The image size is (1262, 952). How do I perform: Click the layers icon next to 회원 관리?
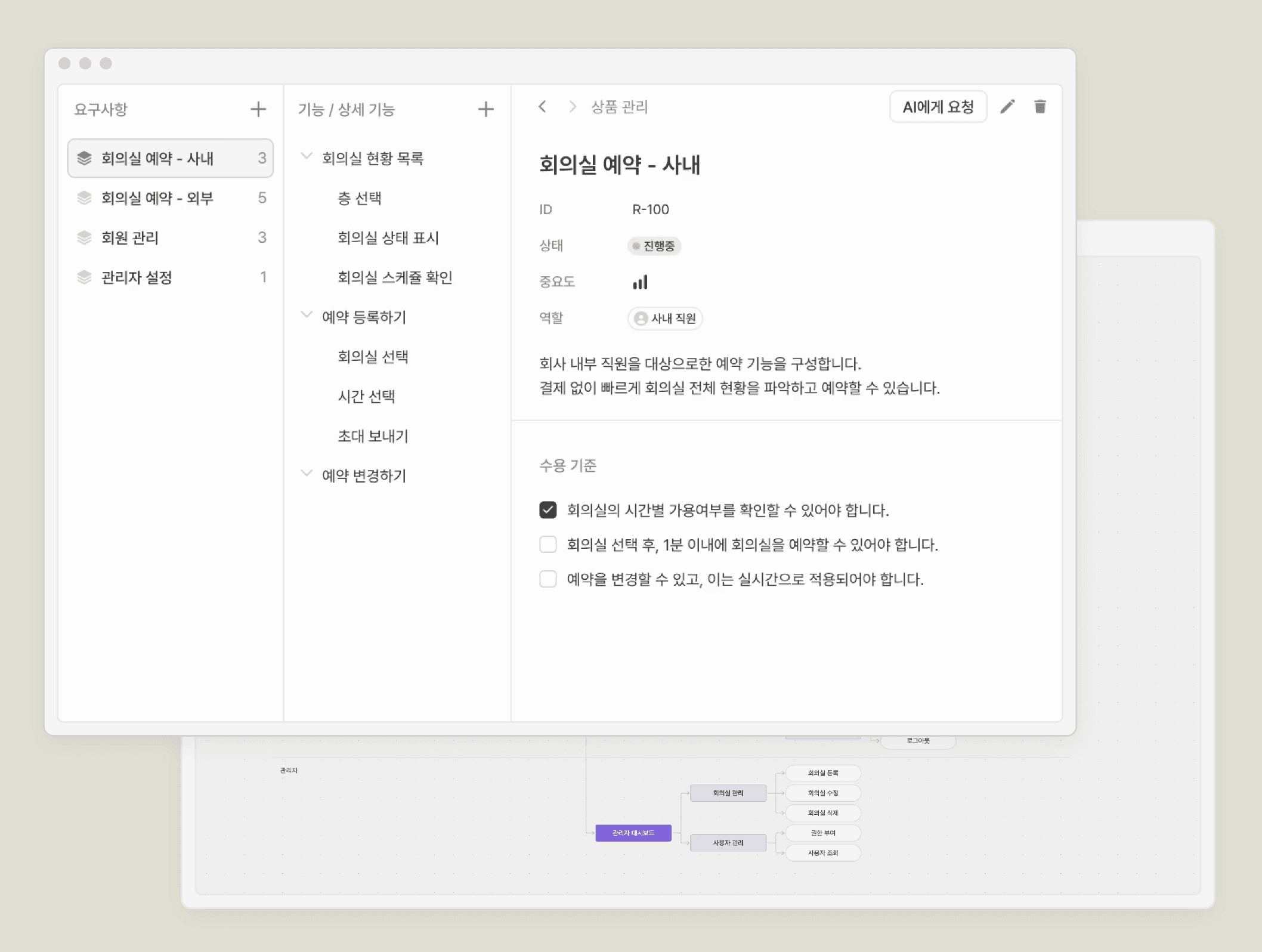85,237
